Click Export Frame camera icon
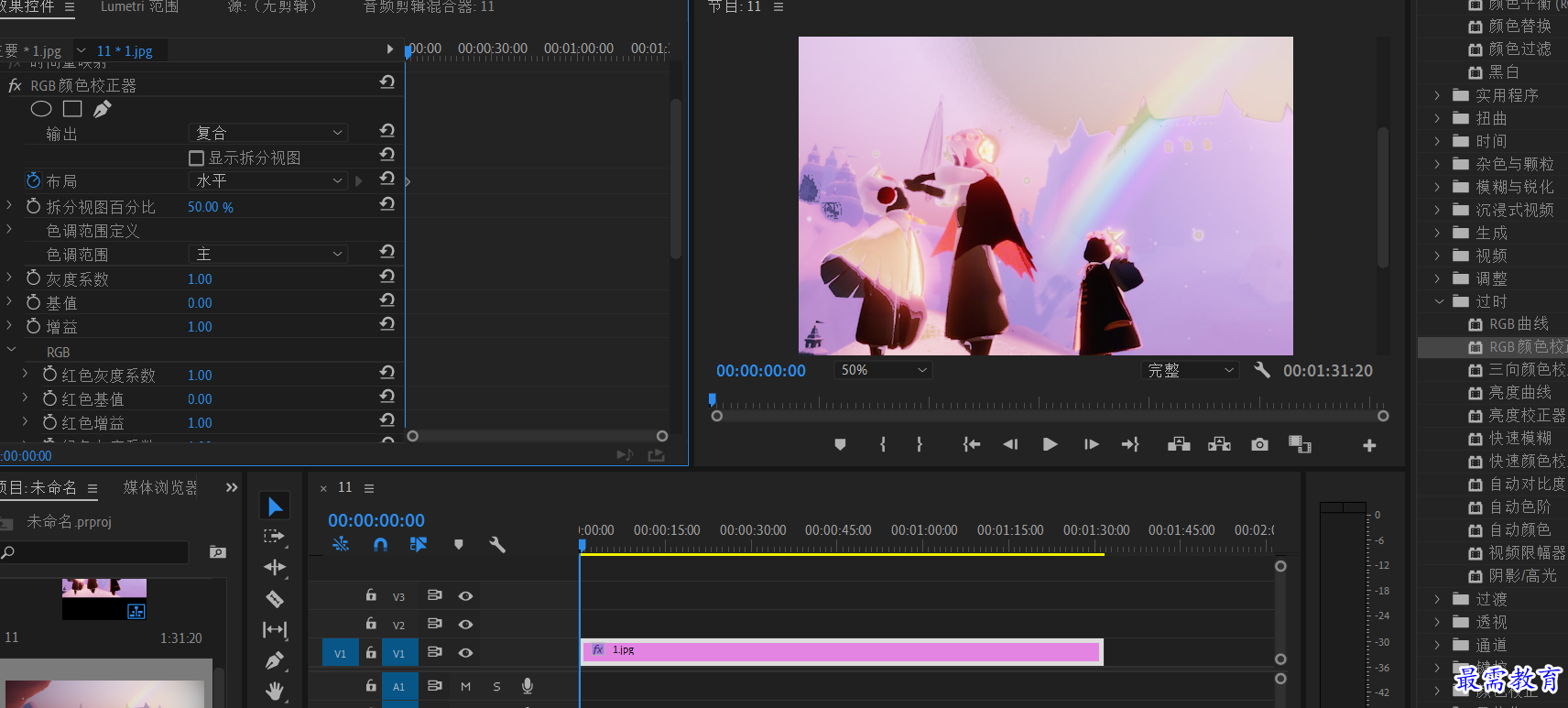The image size is (1568, 708). click(1260, 444)
